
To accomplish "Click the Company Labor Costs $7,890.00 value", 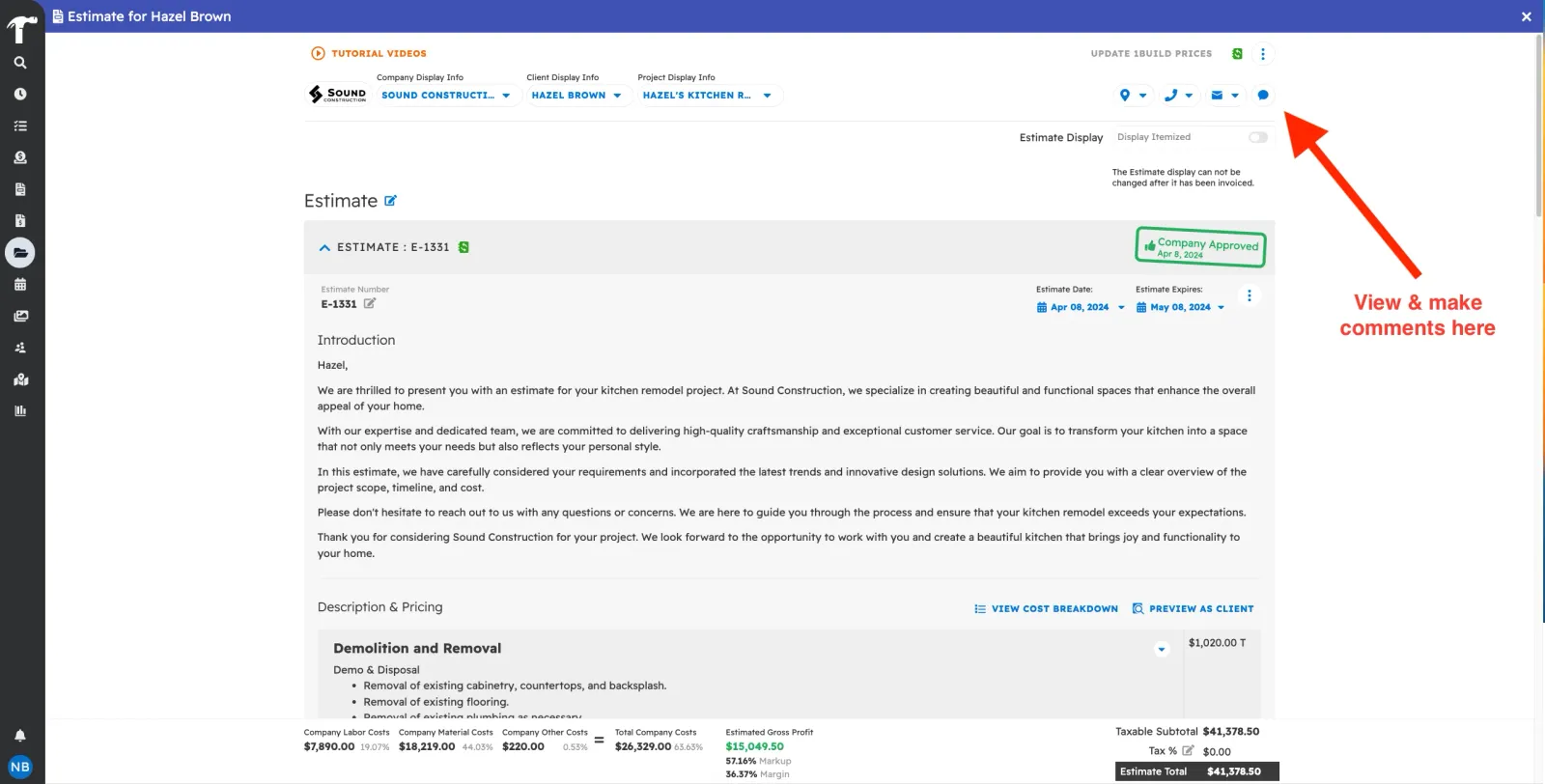I will tap(329, 746).
